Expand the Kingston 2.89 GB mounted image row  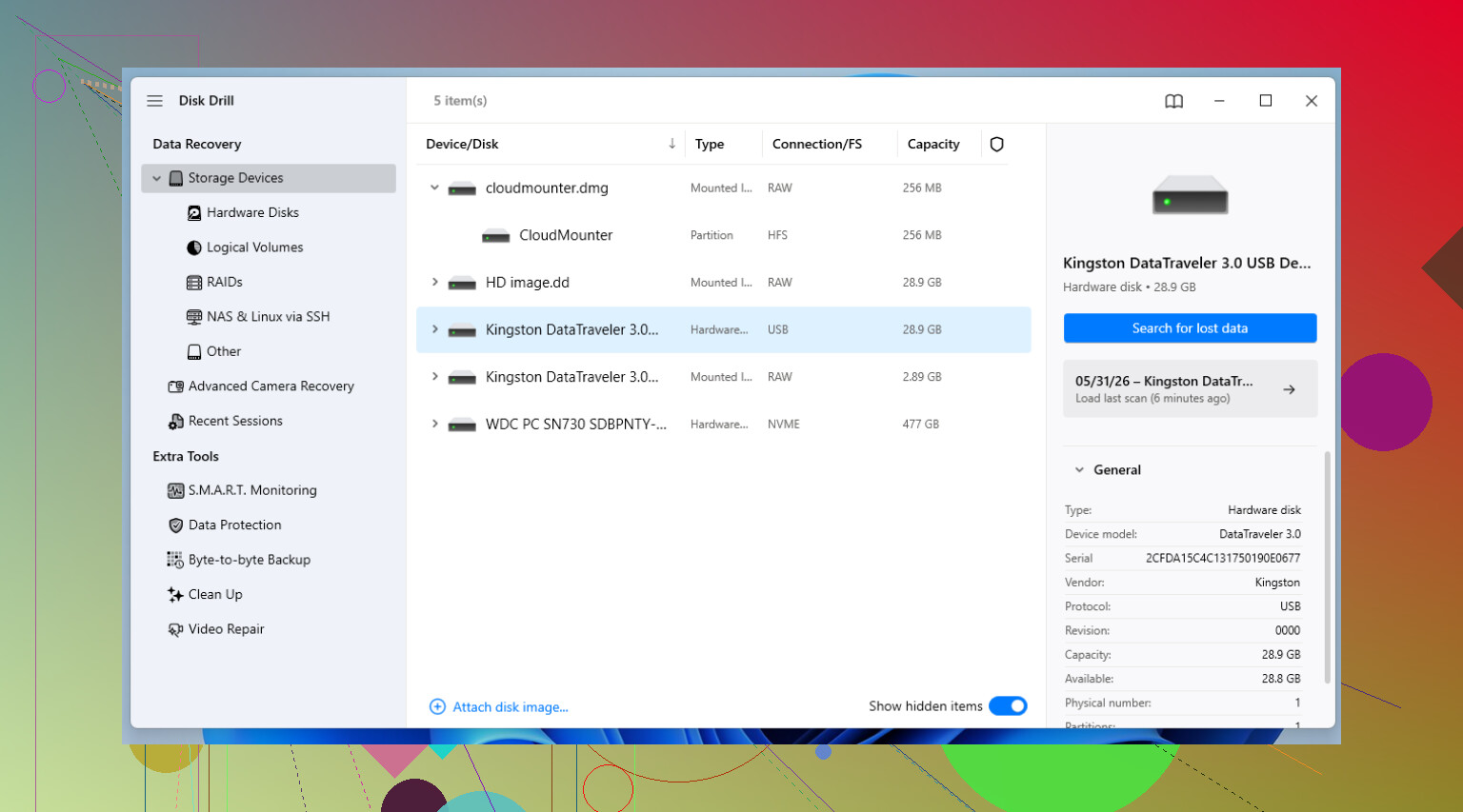(x=434, y=376)
